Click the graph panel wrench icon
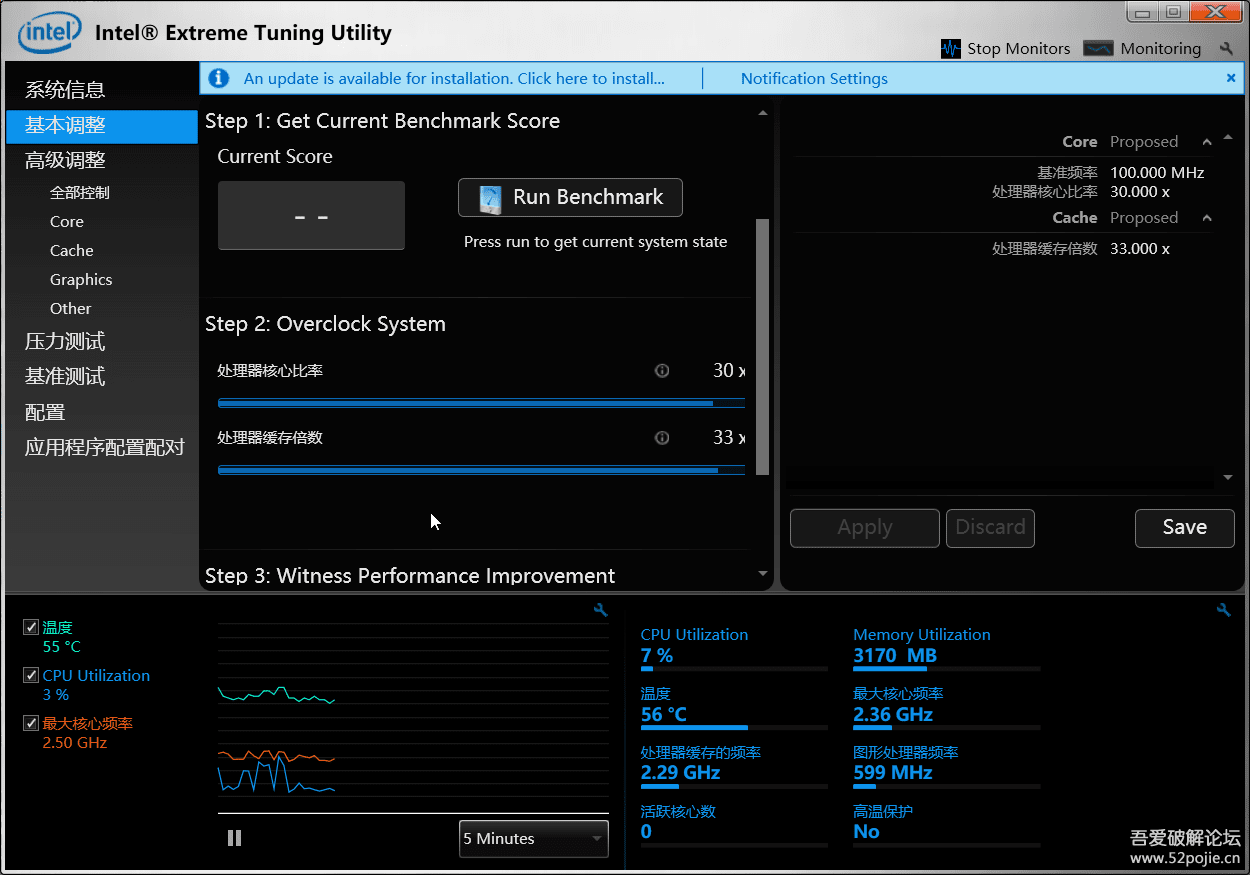The image size is (1250, 875). pyautogui.click(x=601, y=610)
